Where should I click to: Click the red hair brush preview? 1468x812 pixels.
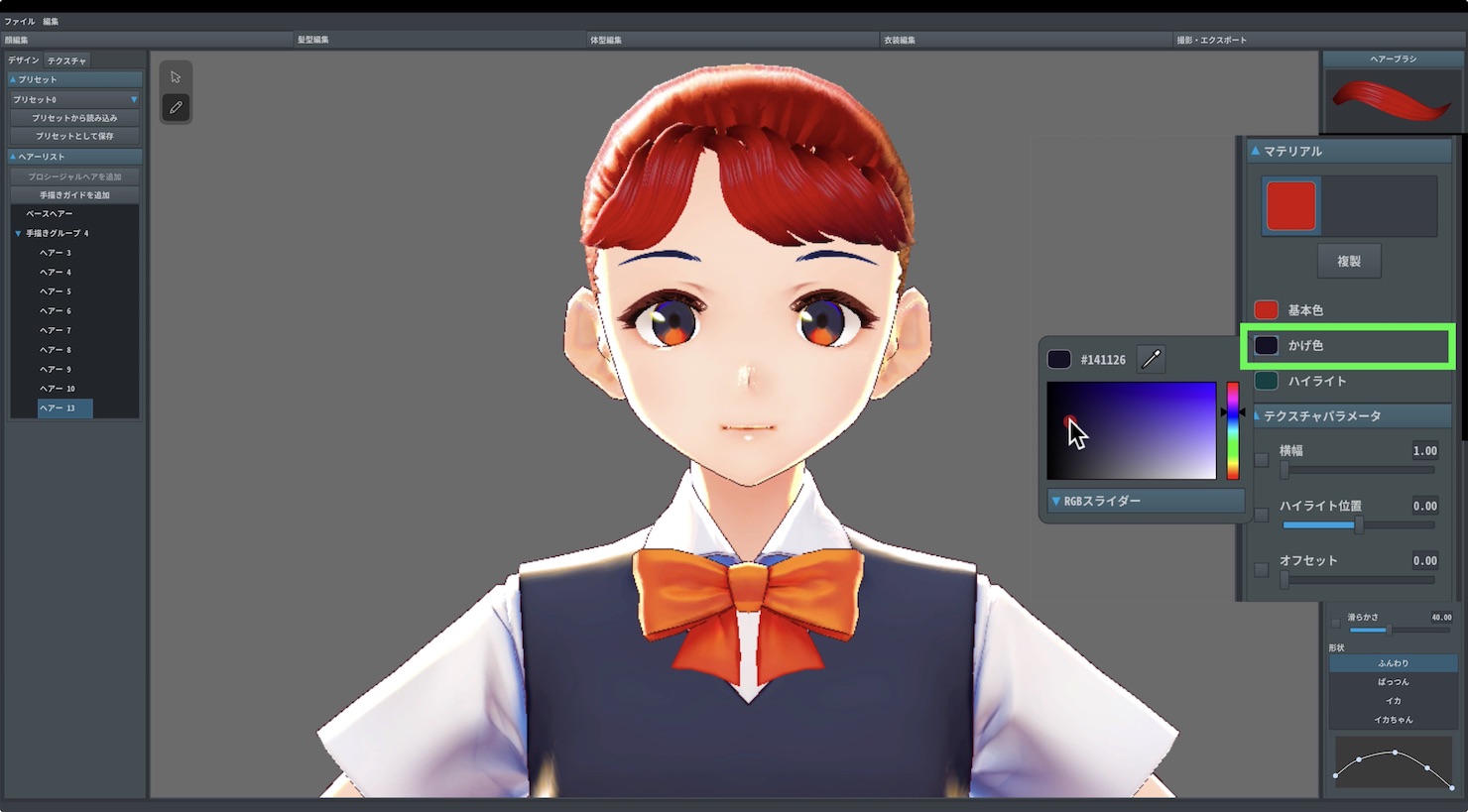[x=1393, y=99]
